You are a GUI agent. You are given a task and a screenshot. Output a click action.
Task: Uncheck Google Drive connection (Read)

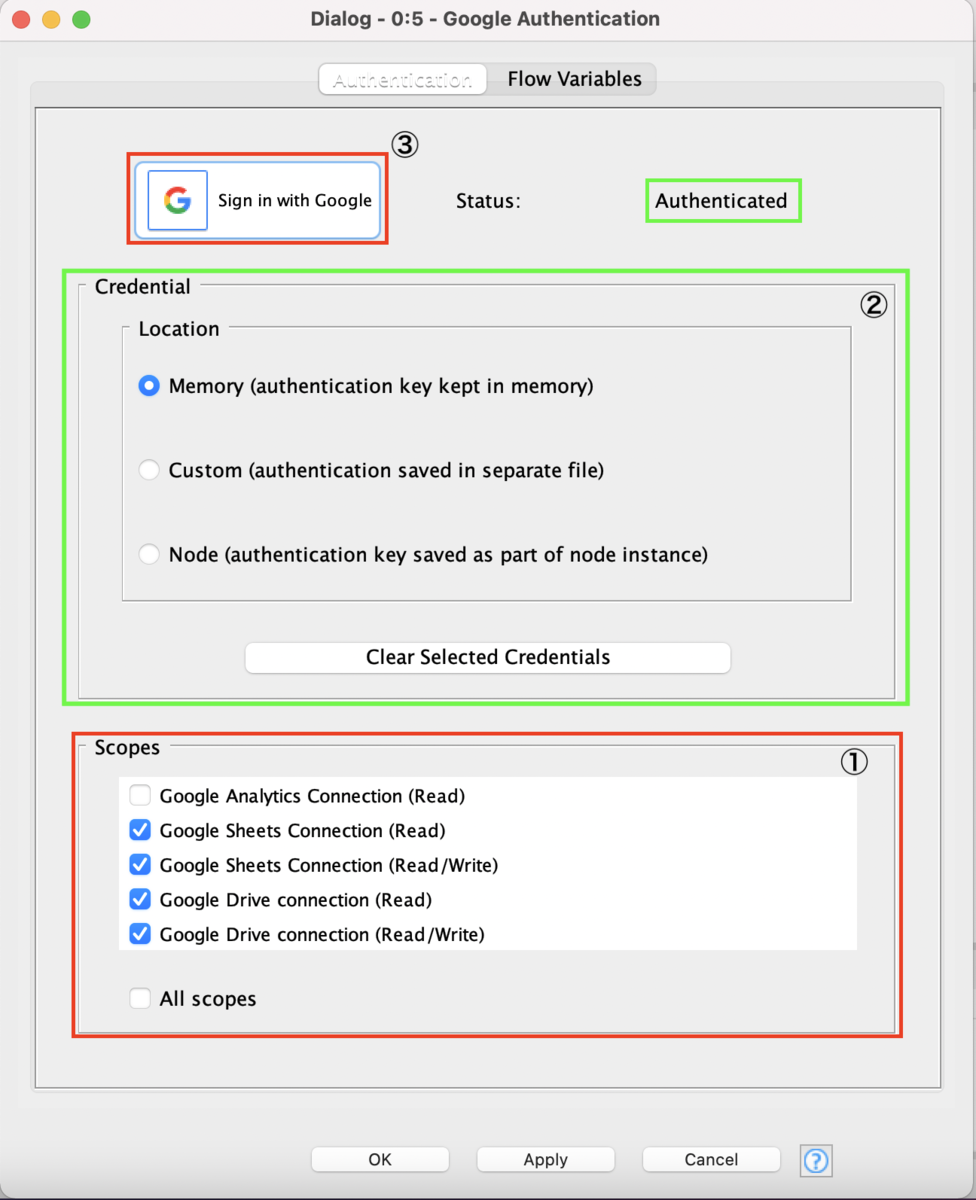pos(140,899)
